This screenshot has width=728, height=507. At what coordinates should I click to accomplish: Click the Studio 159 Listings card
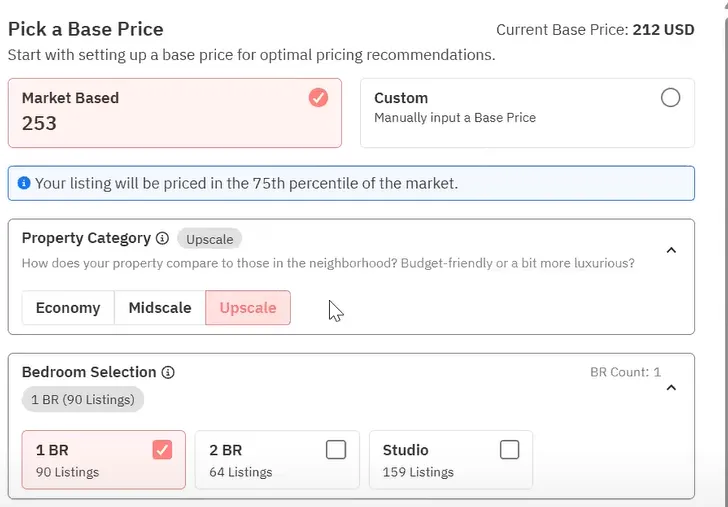[451, 460]
